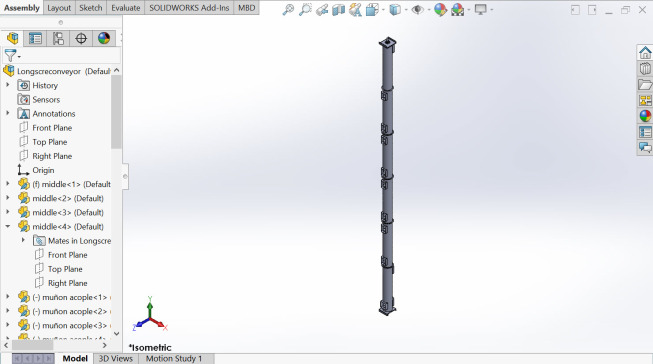This screenshot has width=653, height=364.
Task: Select Top Plane under middle<4>
Action: 58,269
